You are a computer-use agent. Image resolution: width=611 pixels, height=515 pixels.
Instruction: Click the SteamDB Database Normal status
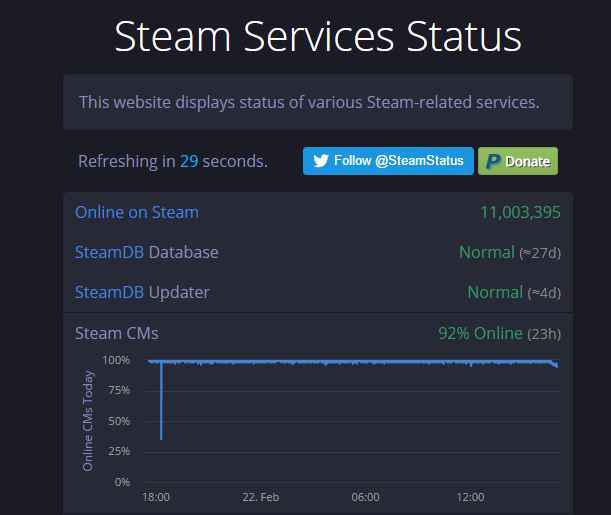point(487,252)
